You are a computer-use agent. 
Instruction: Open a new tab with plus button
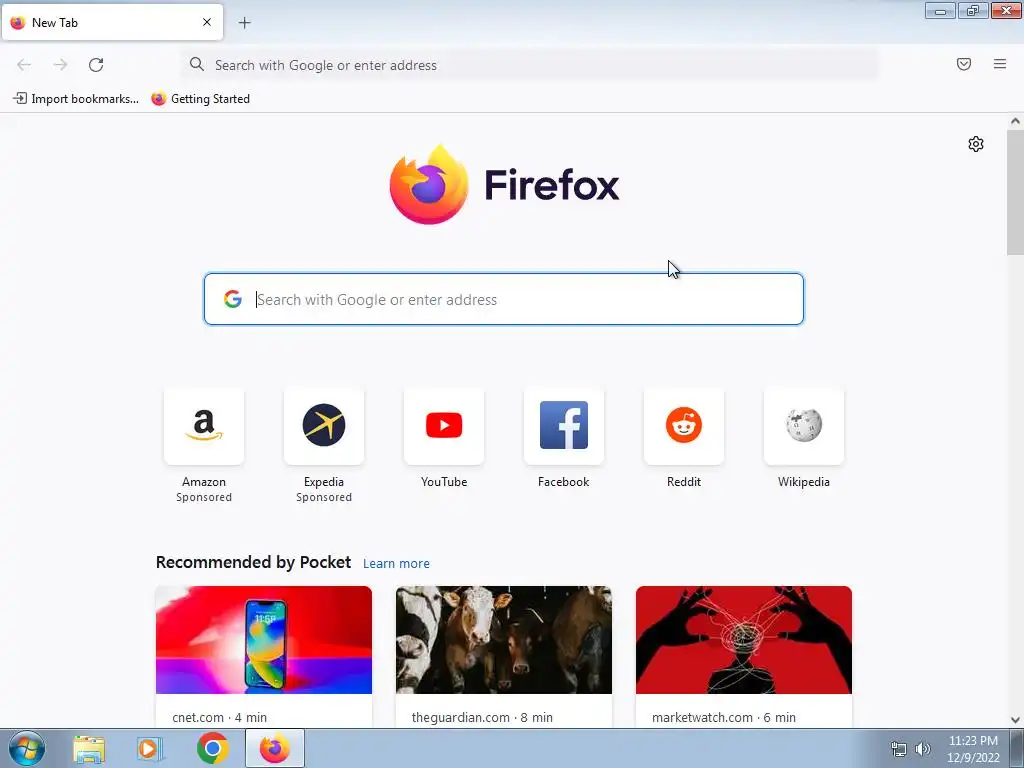244,23
